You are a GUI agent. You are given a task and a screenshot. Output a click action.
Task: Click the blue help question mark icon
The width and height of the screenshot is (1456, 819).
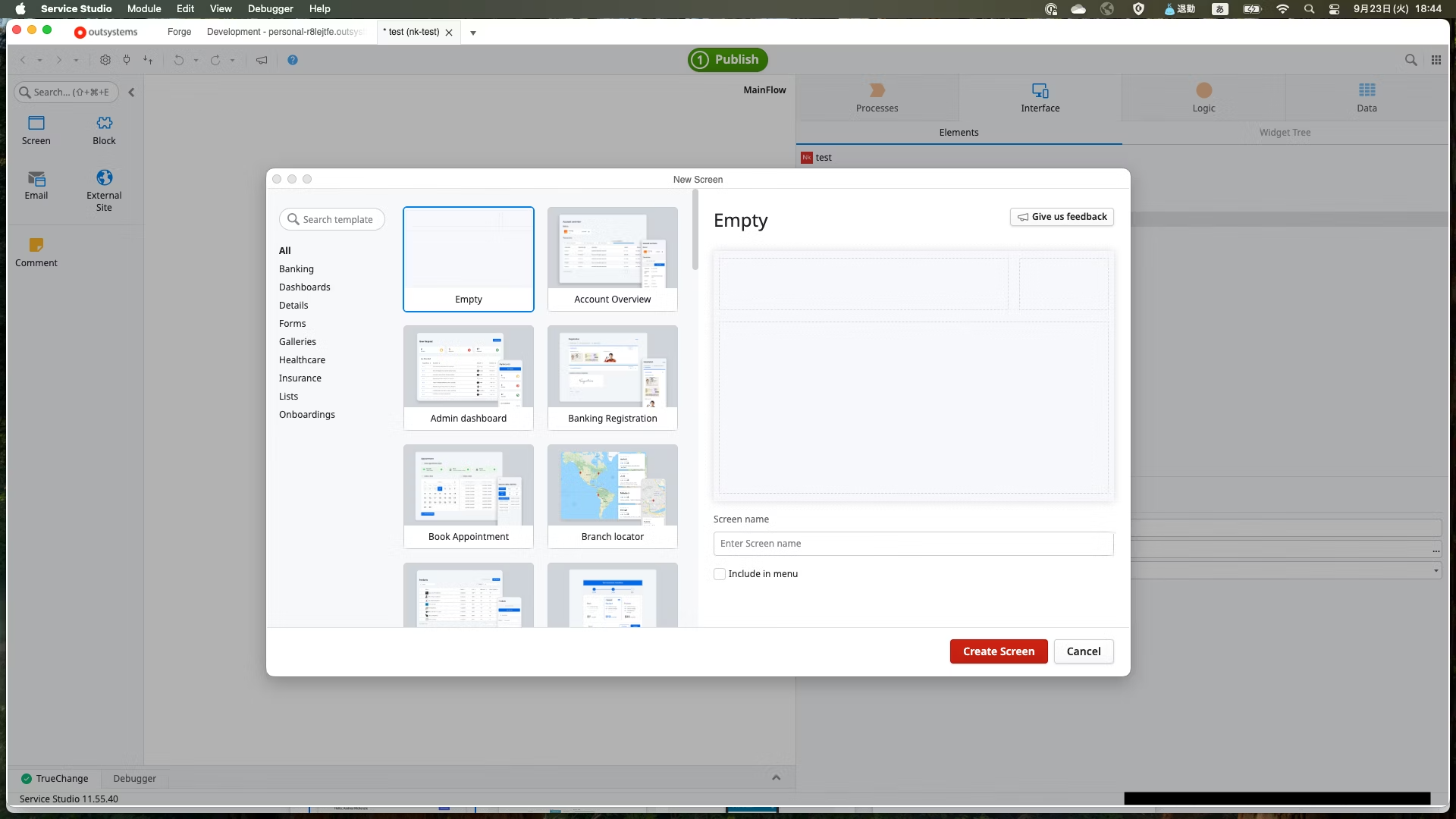[x=293, y=60]
